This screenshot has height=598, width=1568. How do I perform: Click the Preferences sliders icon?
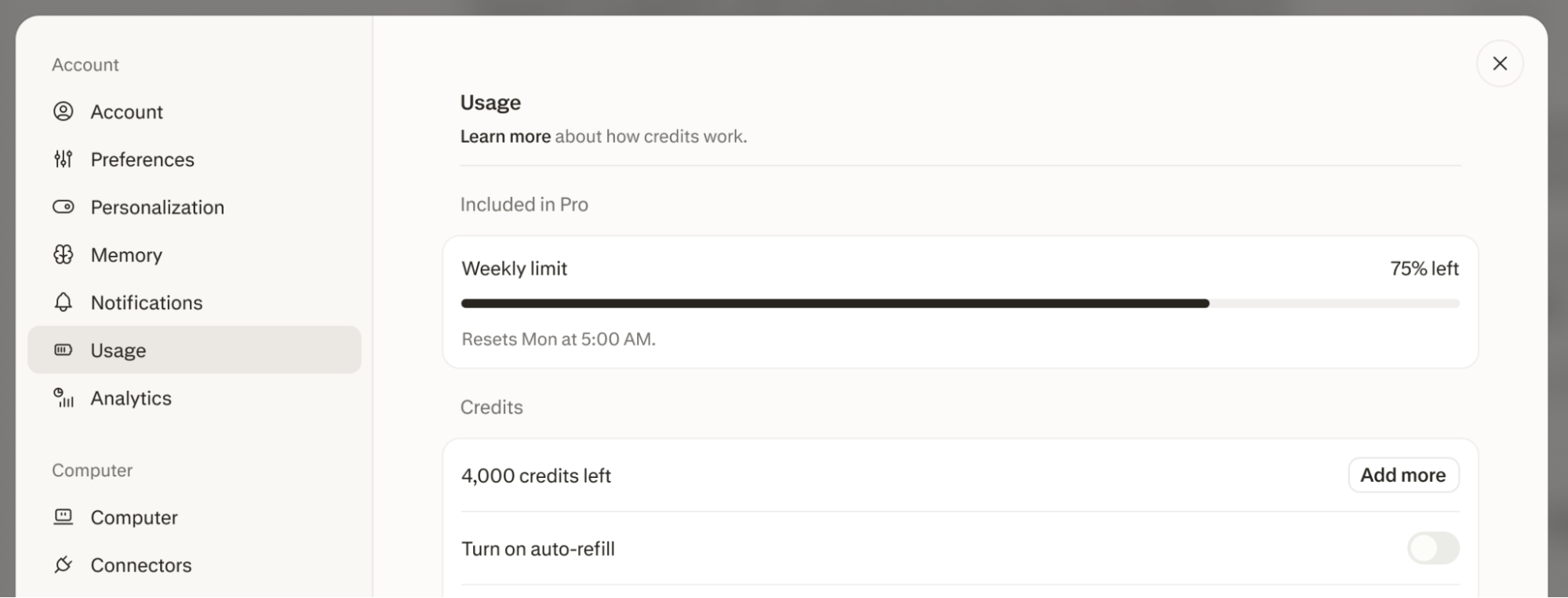click(x=64, y=159)
